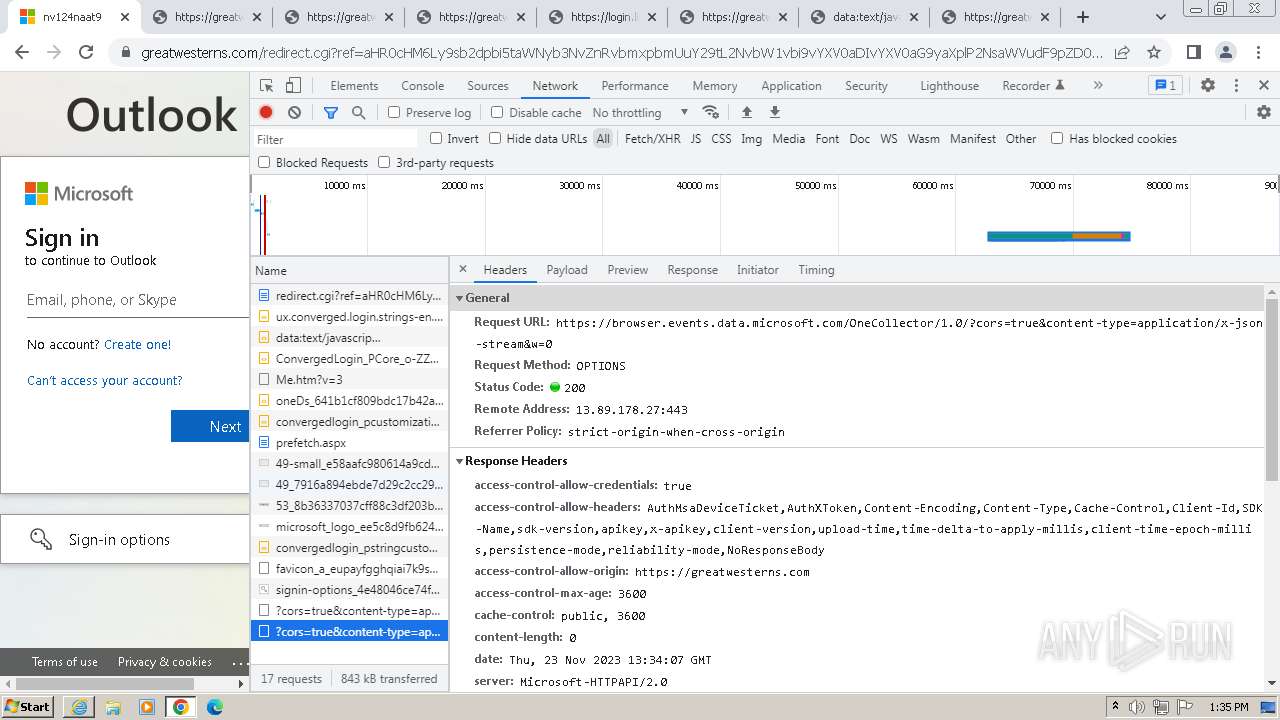Close the request details pane
The height and width of the screenshot is (720, 1280).
[463, 269]
